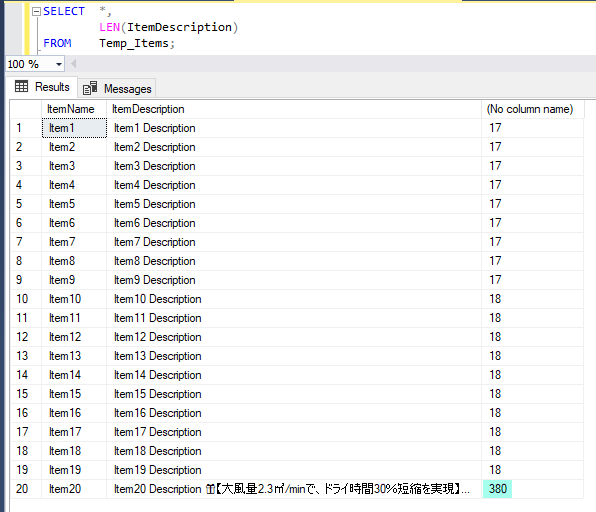
Task: Select row header number 20
Action: coord(25,489)
